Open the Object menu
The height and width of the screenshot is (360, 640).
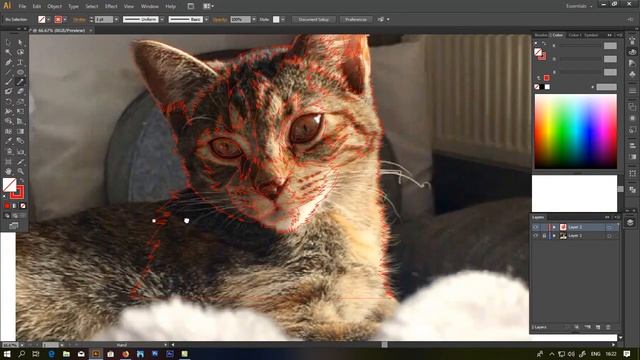(54, 6)
